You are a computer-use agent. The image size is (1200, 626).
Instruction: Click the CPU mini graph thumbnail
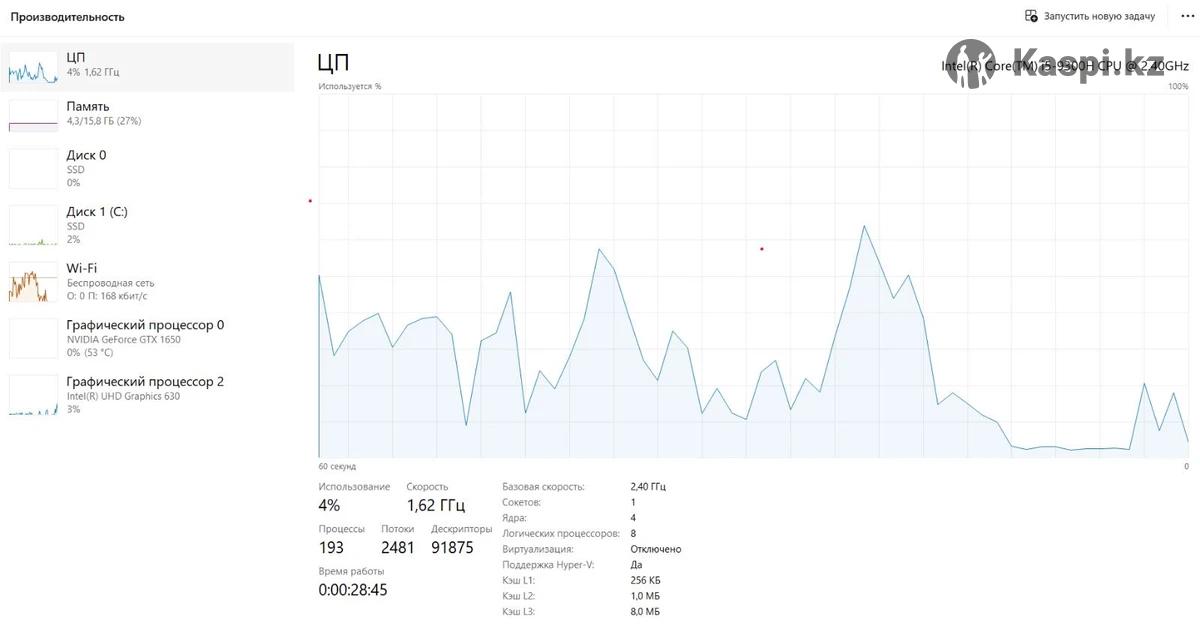click(x=33, y=67)
